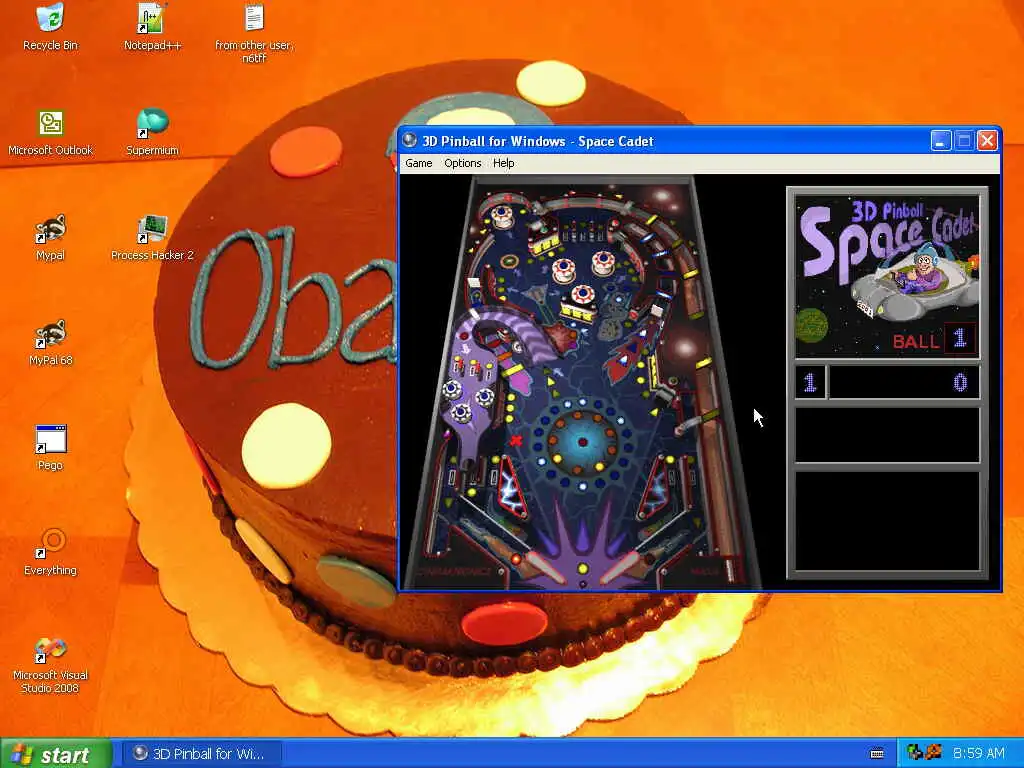Open the Options menu
Viewport: 1024px width, 768px height.
point(462,163)
